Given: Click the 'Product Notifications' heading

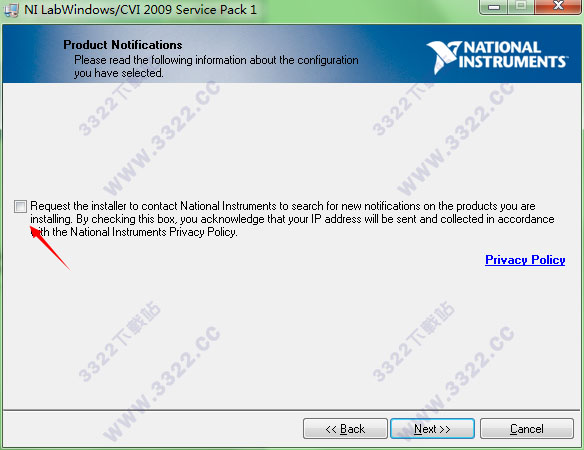Looking at the screenshot, I should tap(123, 45).
